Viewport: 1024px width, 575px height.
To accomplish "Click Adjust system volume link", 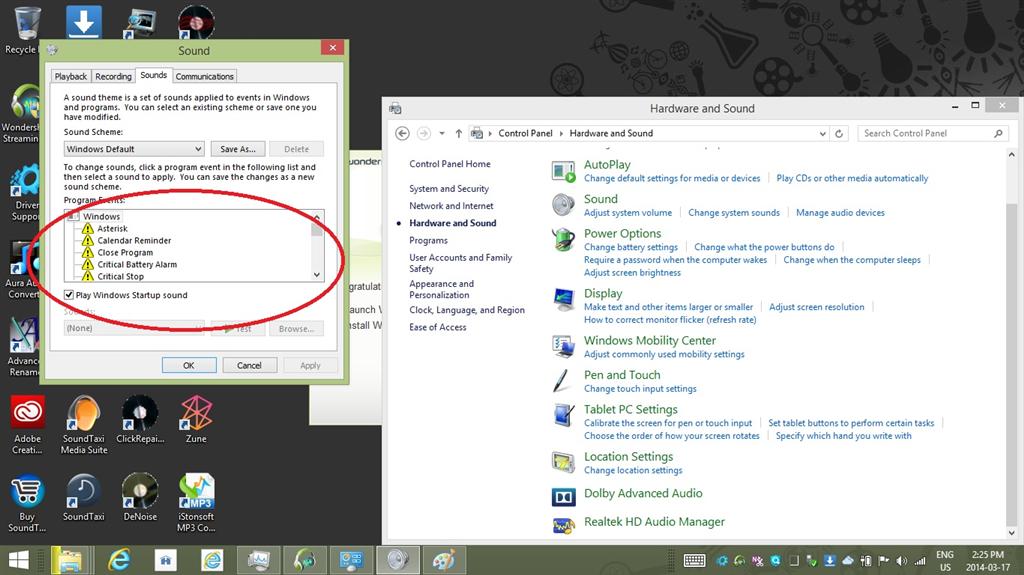I will pyautogui.click(x=628, y=213).
